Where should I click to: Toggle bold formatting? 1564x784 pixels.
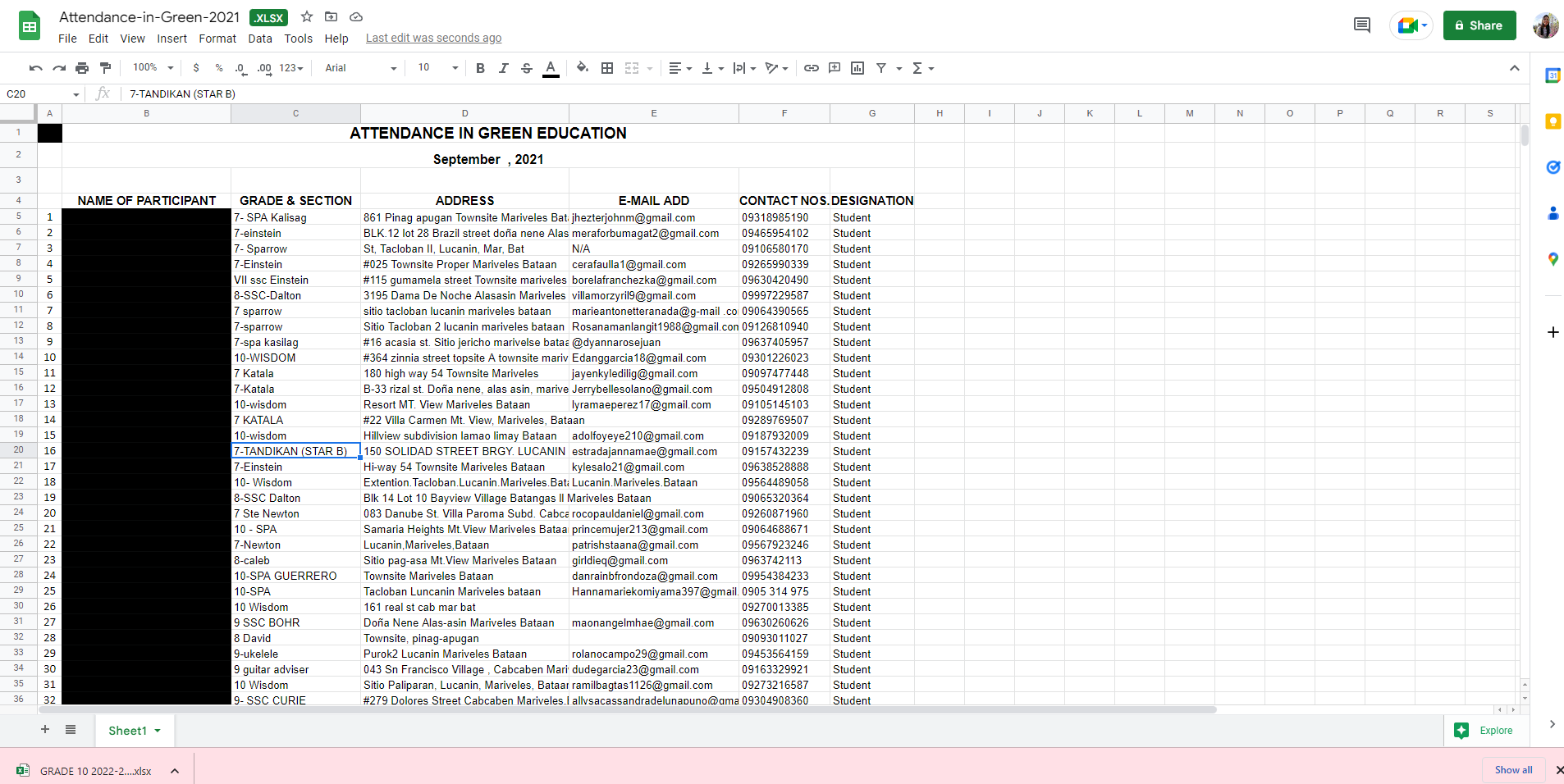click(480, 68)
